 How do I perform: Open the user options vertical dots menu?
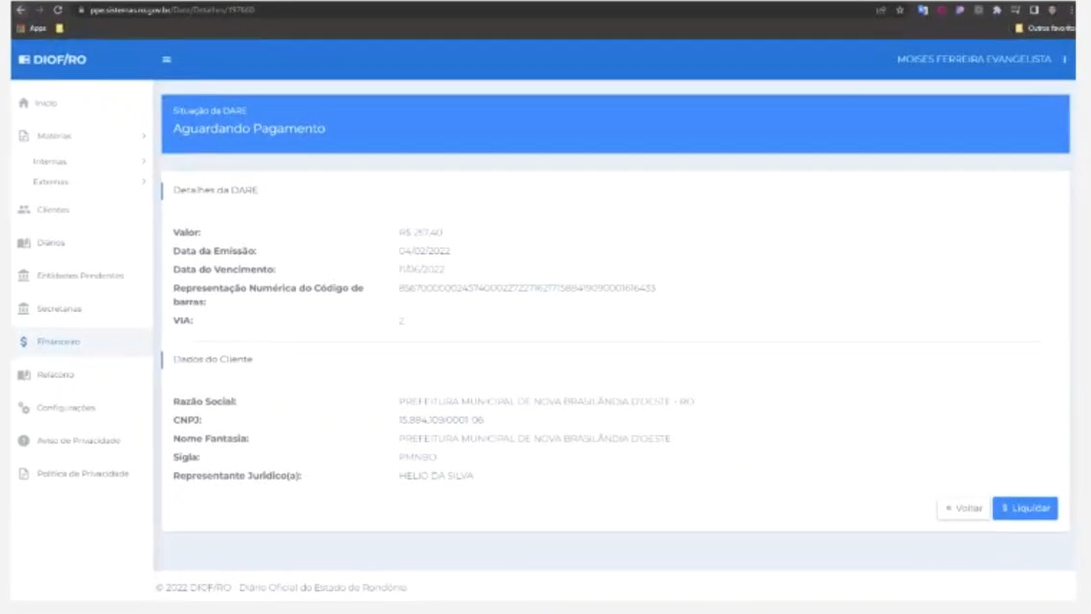coord(1065,60)
